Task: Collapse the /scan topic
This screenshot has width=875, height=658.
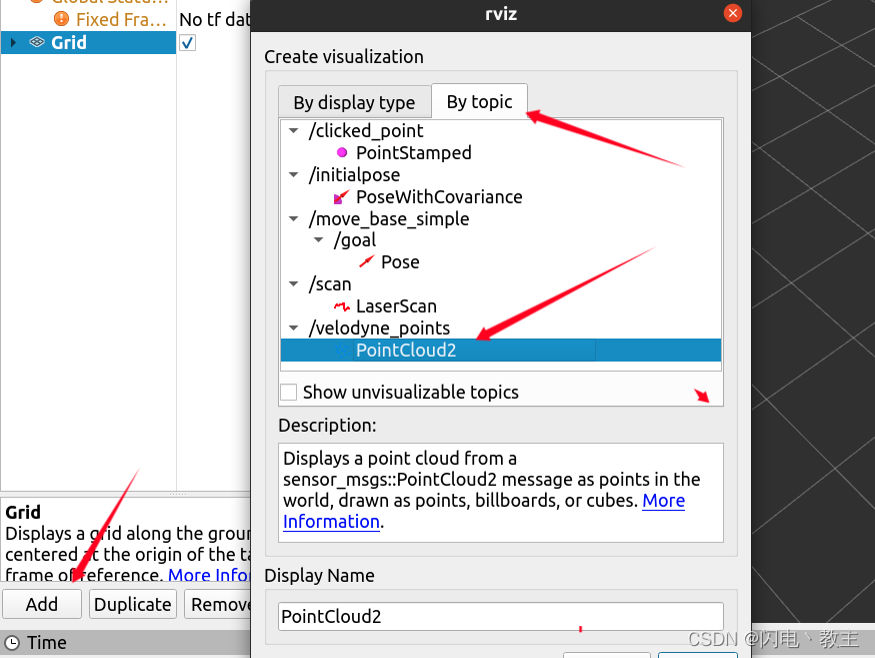Action: [x=294, y=284]
